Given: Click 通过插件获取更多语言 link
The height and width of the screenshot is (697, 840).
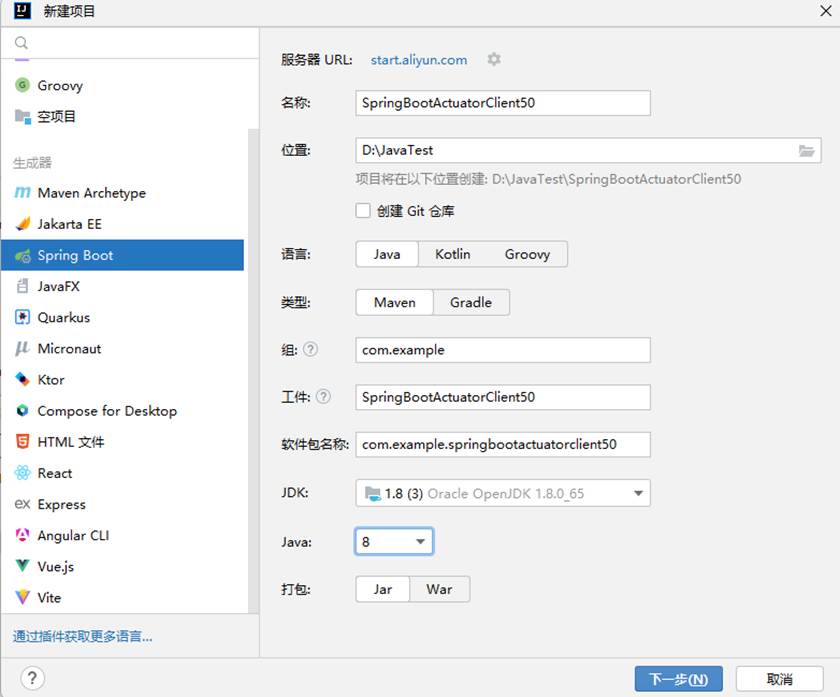Looking at the screenshot, I should 82,636.
